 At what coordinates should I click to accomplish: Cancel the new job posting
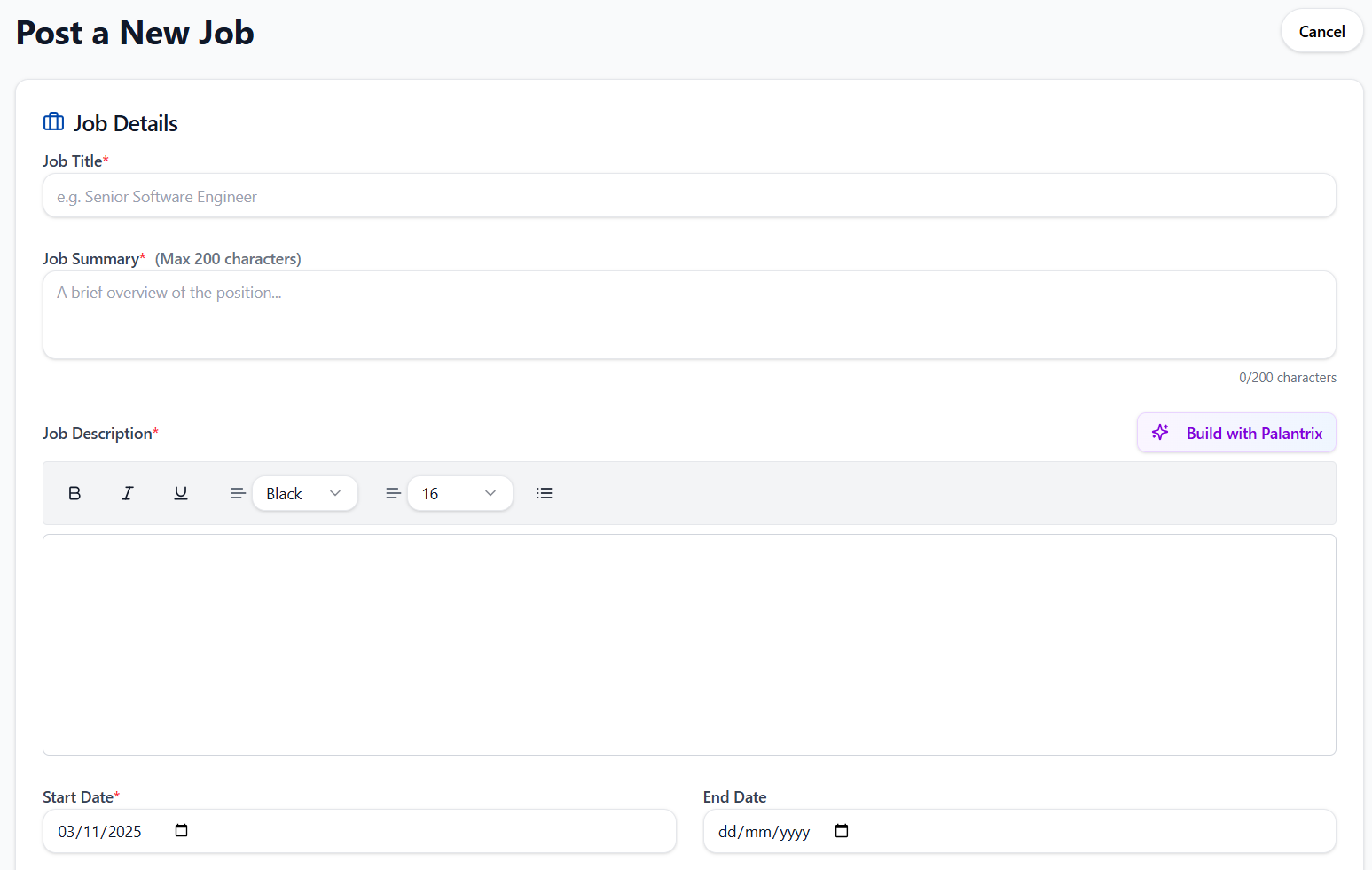[x=1321, y=31]
